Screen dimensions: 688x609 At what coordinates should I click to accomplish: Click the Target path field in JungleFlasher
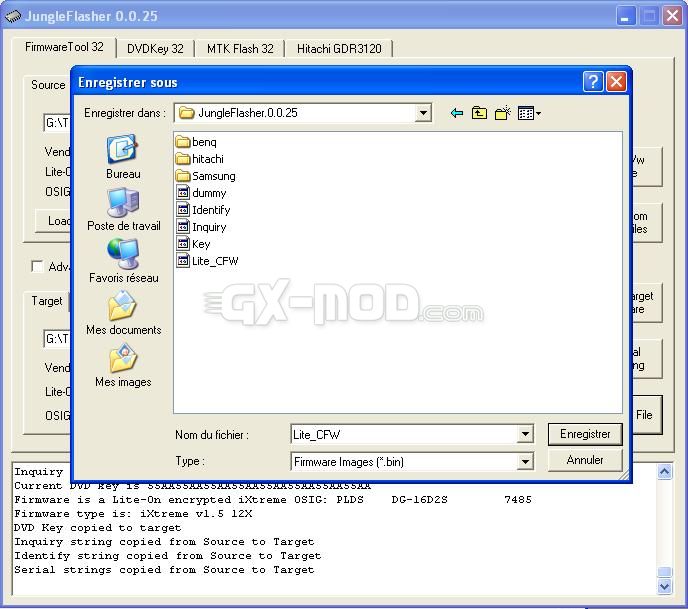tap(57, 339)
